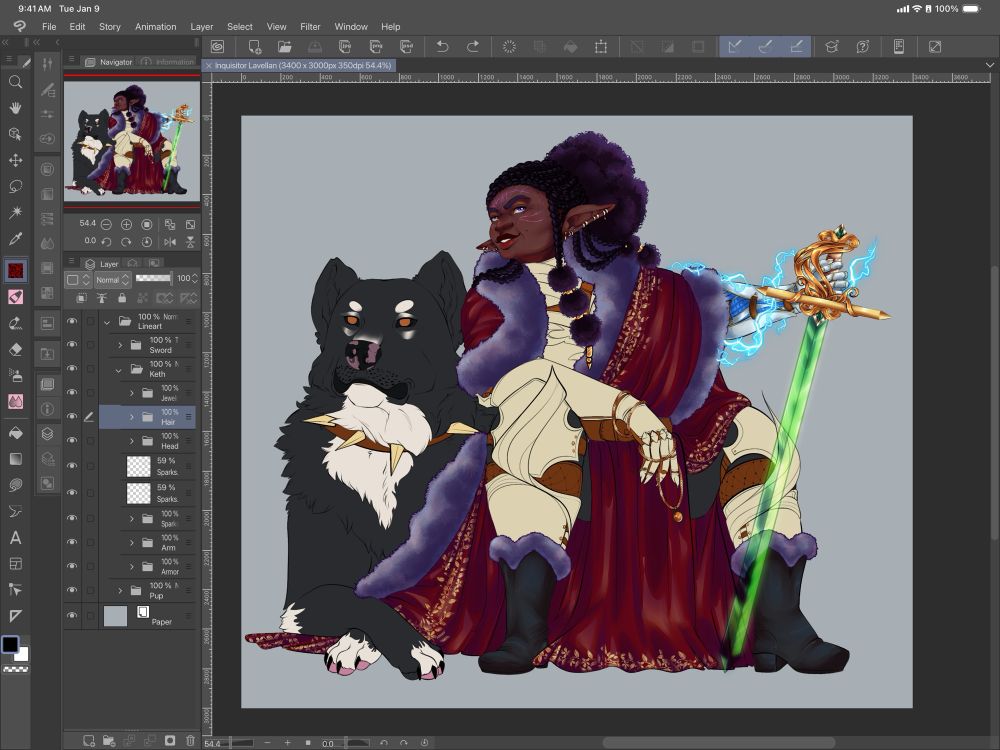The image size is (1000, 750).
Task: Select the Move layer tool
Action: 15,160
